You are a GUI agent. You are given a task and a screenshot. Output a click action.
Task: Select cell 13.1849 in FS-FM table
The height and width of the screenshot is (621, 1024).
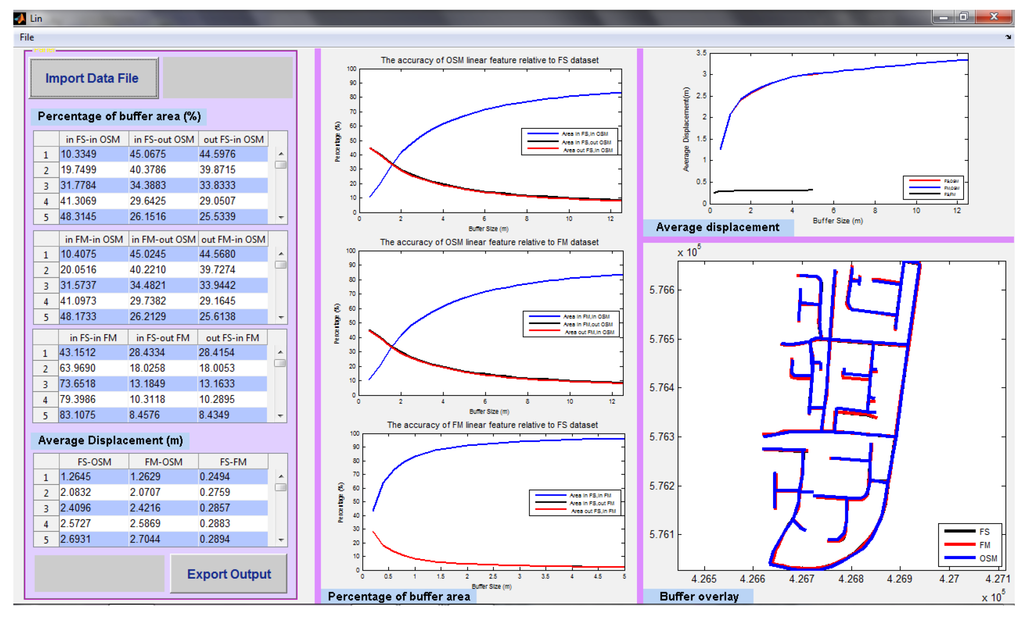163,384
